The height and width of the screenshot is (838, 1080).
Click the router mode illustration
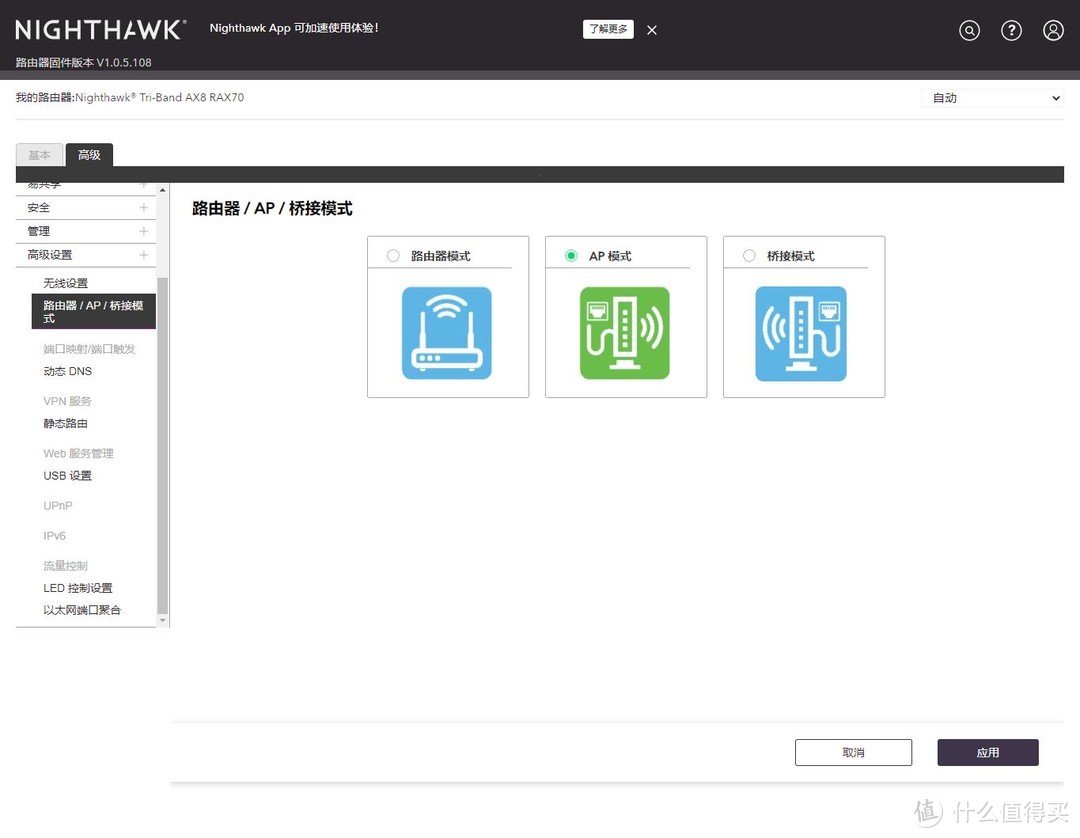click(447, 333)
